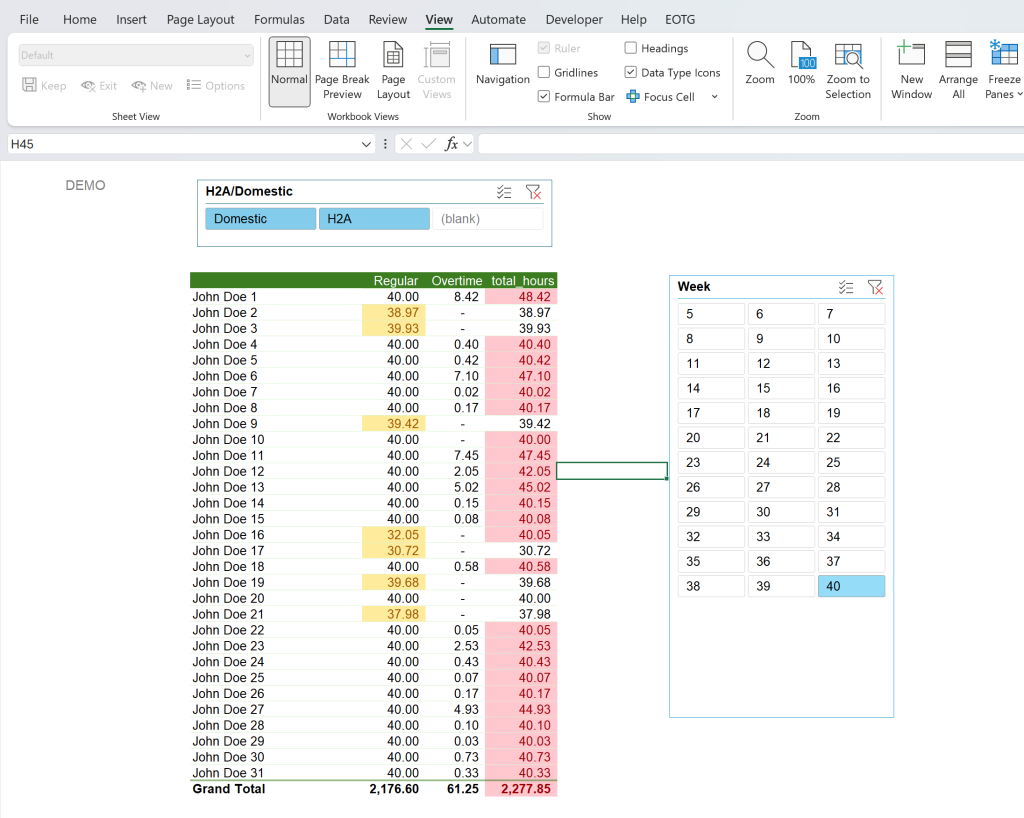Expand the Sheet View Default dropdown

click(248, 55)
